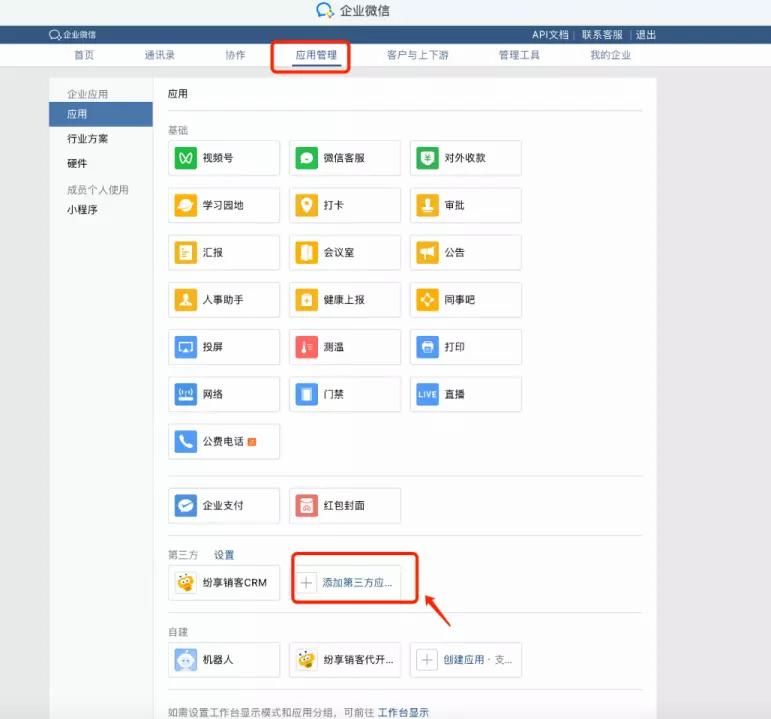Open the 视频号 app icon

tap(185, 158)
